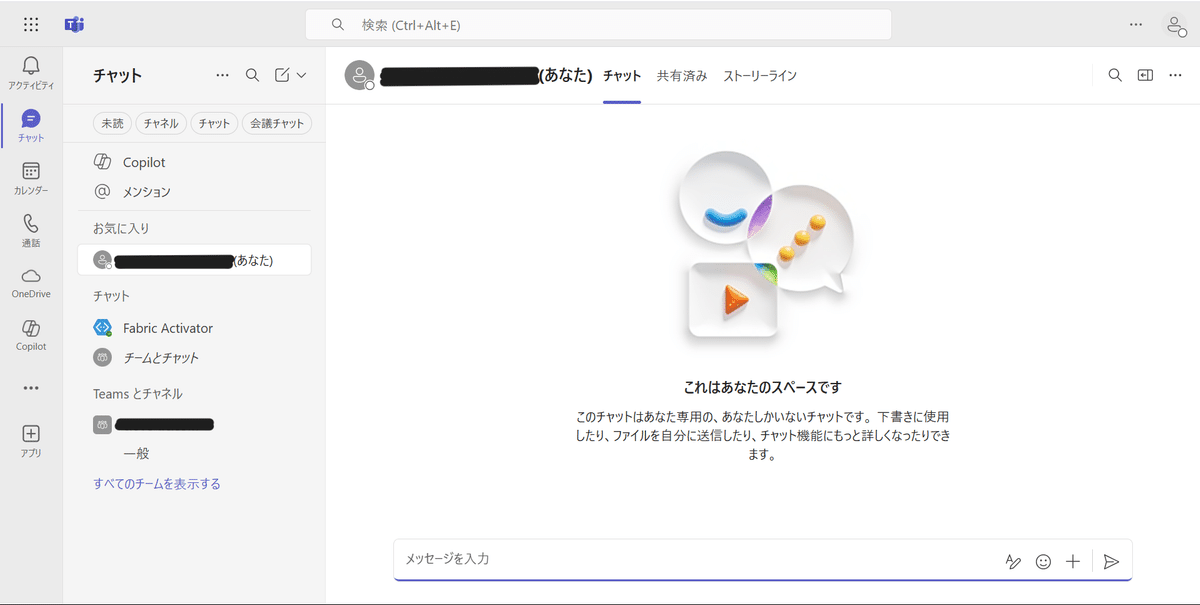
Task: Switch to the 共有済み tab
Action: pyautogui.click(x=682, y=76)
